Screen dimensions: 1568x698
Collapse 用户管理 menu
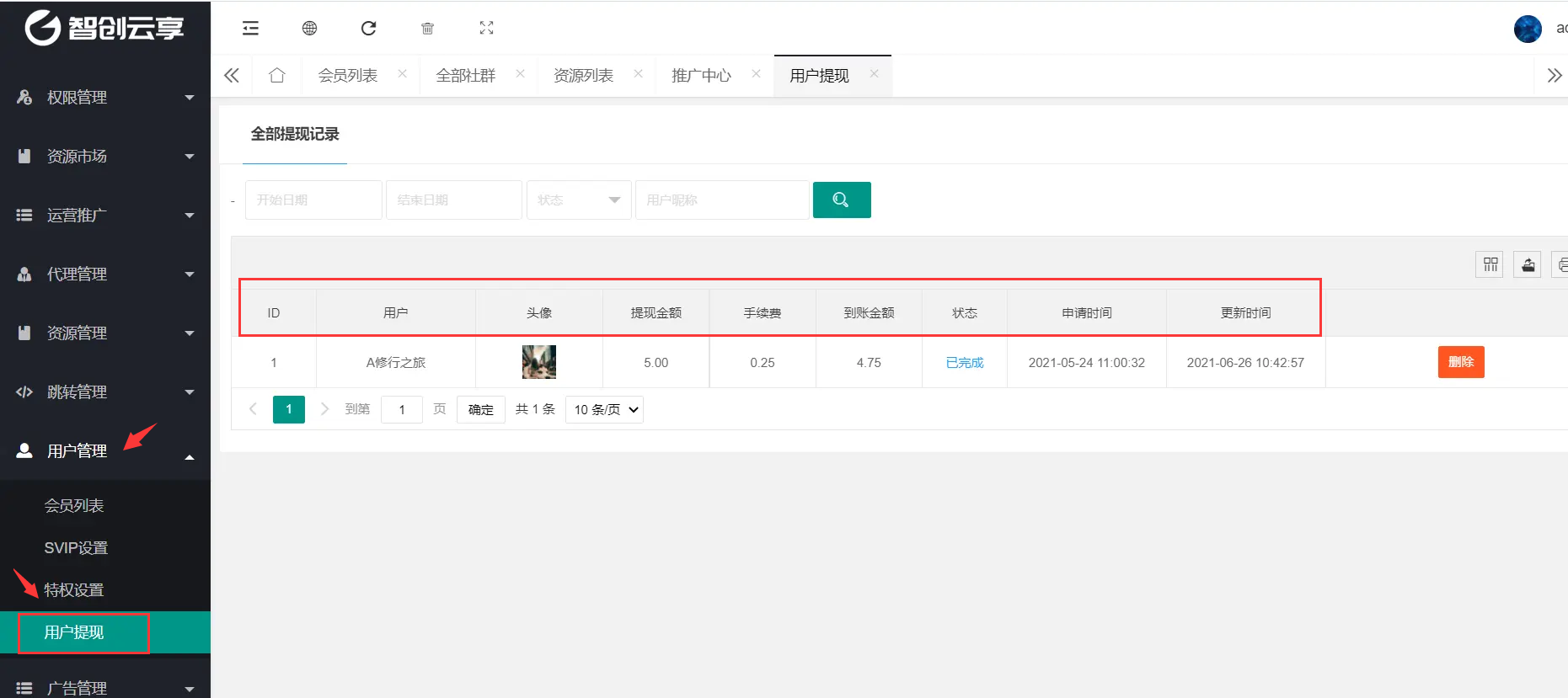tap(105, 451)
